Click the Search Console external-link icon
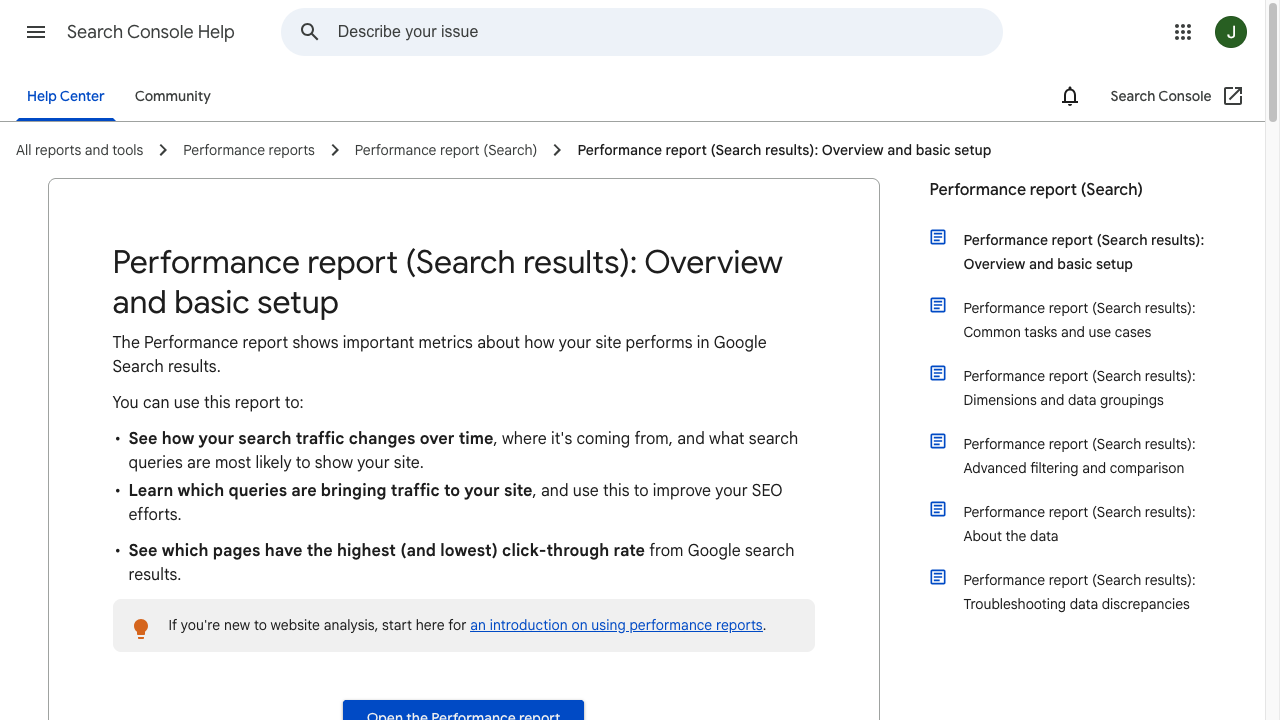 click(x=1233, y=96)
